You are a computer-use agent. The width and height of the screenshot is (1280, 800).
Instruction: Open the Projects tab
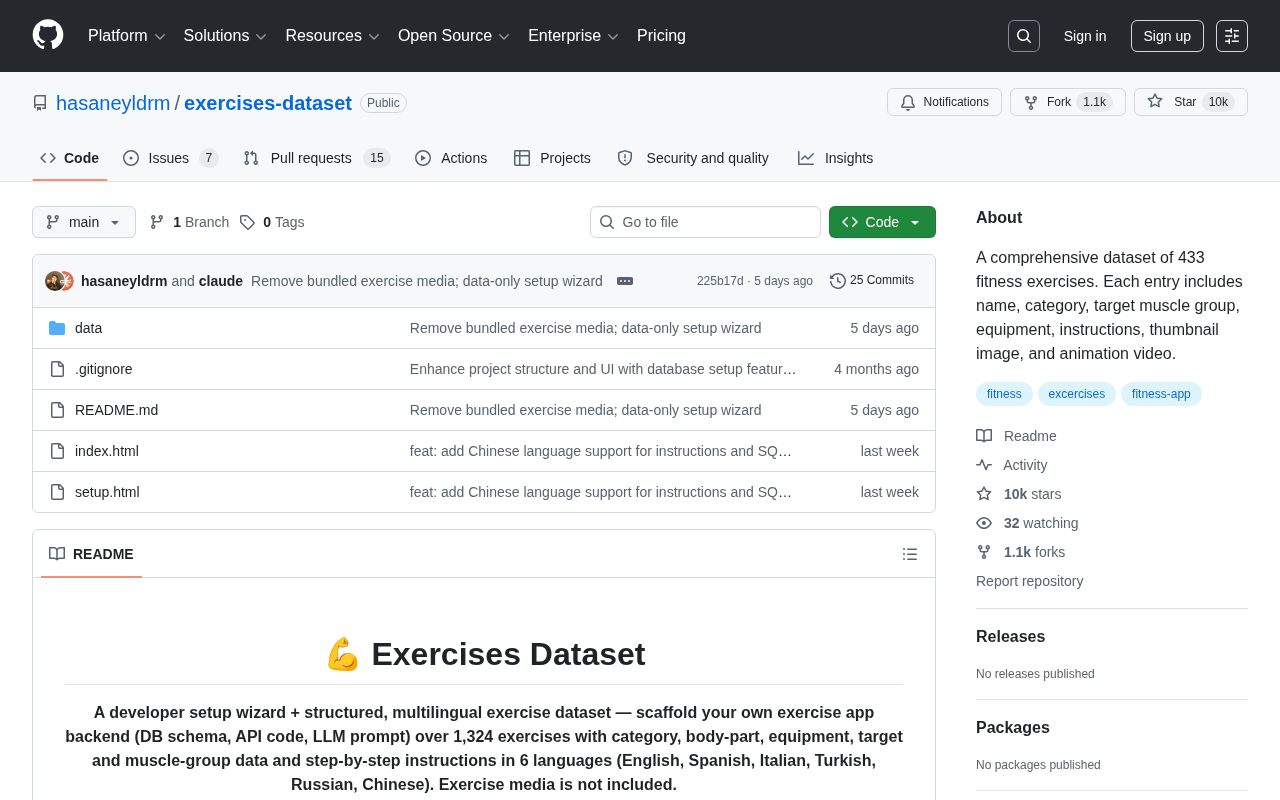click(x=552, y=158)
